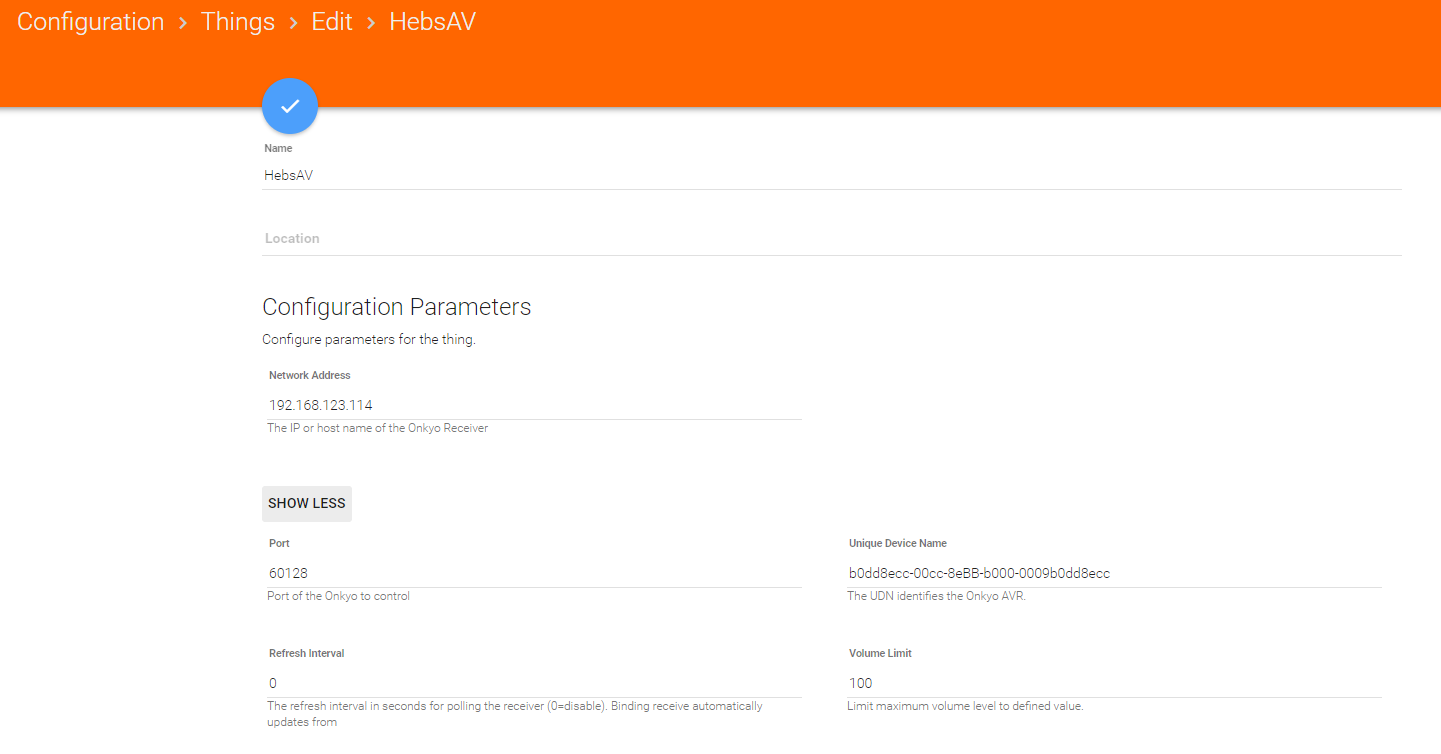The width and height of the screenshot is (1441, 754).
Task: Select the Edit breadcrumb item
Action: click(332, 22)
